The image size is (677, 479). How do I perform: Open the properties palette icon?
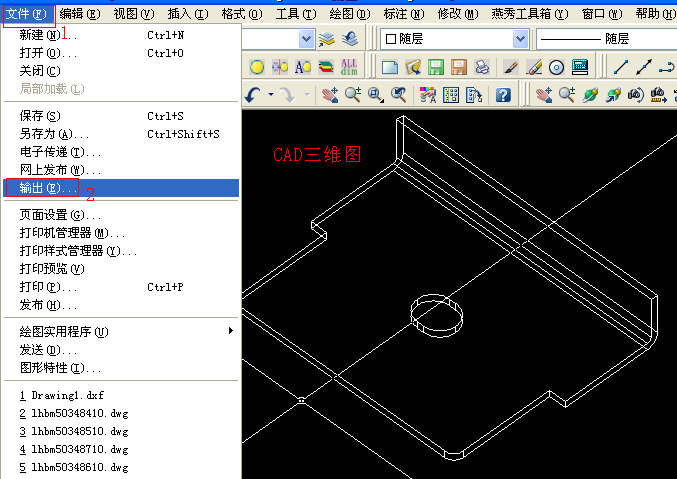point(428,95)
